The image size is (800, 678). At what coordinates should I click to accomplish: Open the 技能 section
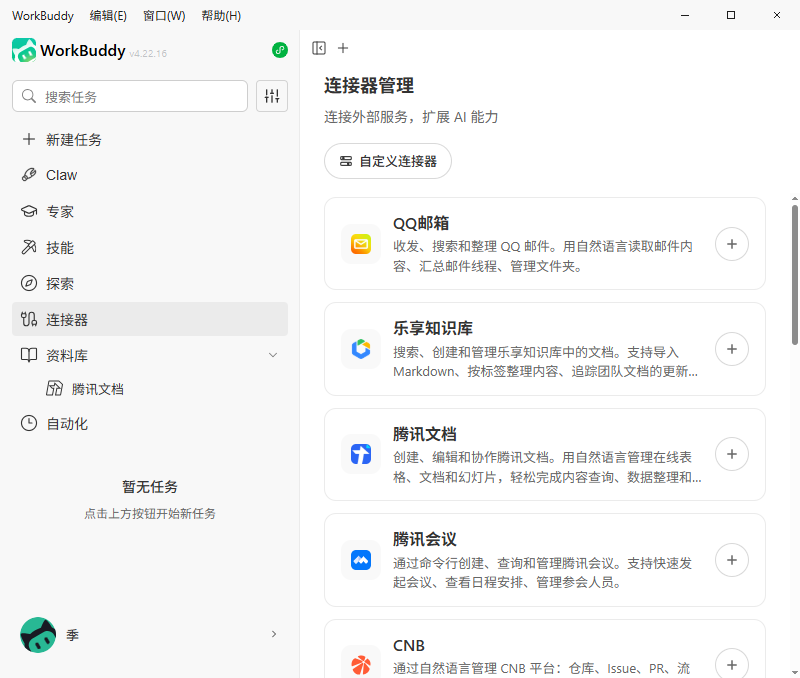pos(150,247)
